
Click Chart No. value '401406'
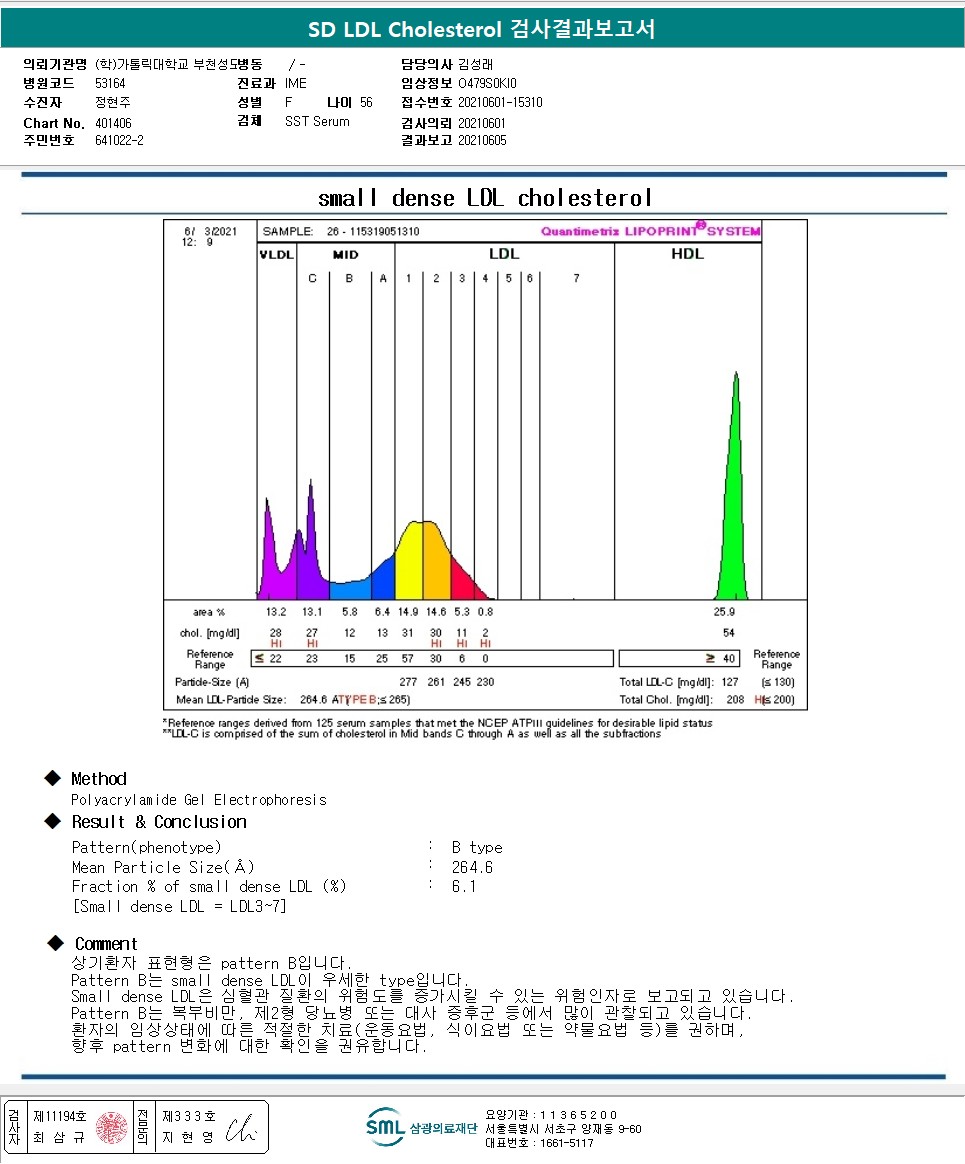pos(114,123)
